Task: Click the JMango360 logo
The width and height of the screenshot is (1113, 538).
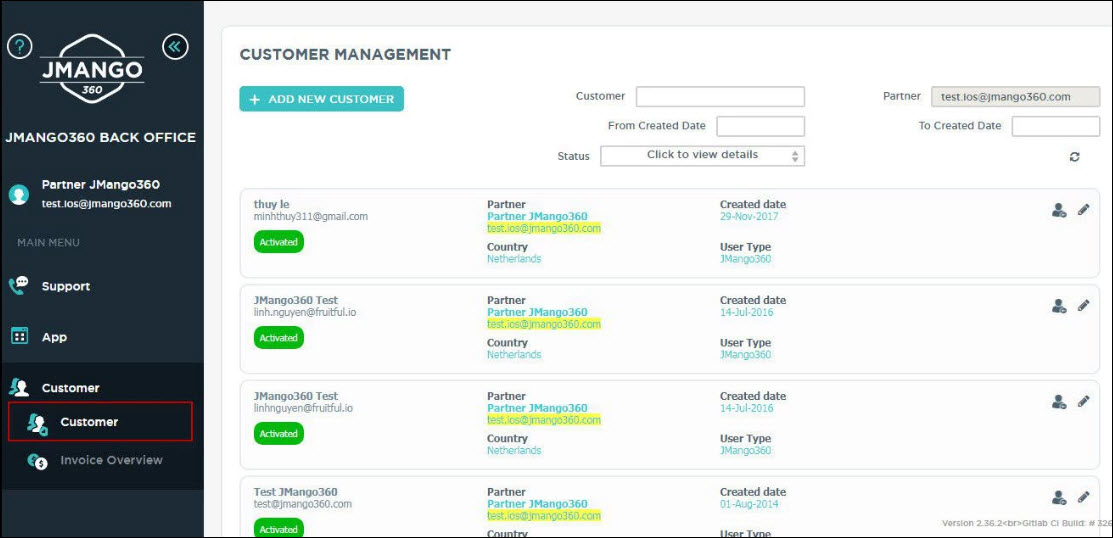Action: point(92,69)
